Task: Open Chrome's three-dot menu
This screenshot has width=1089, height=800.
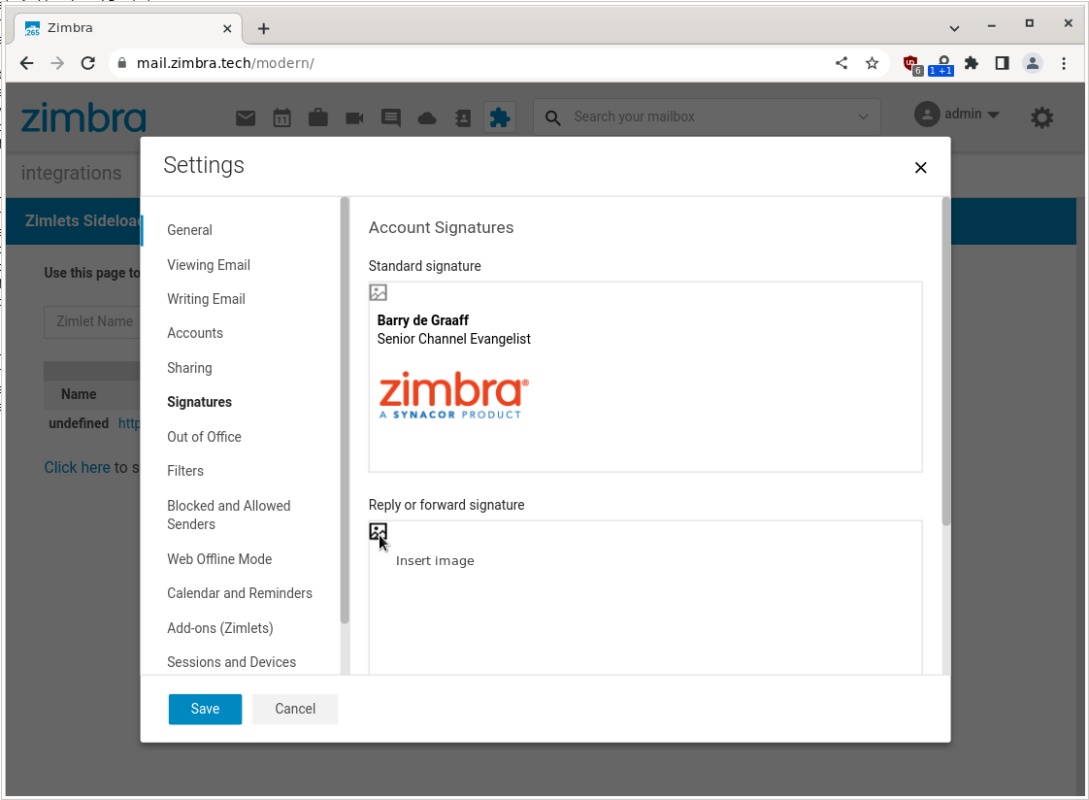Action: point(1064,63)
